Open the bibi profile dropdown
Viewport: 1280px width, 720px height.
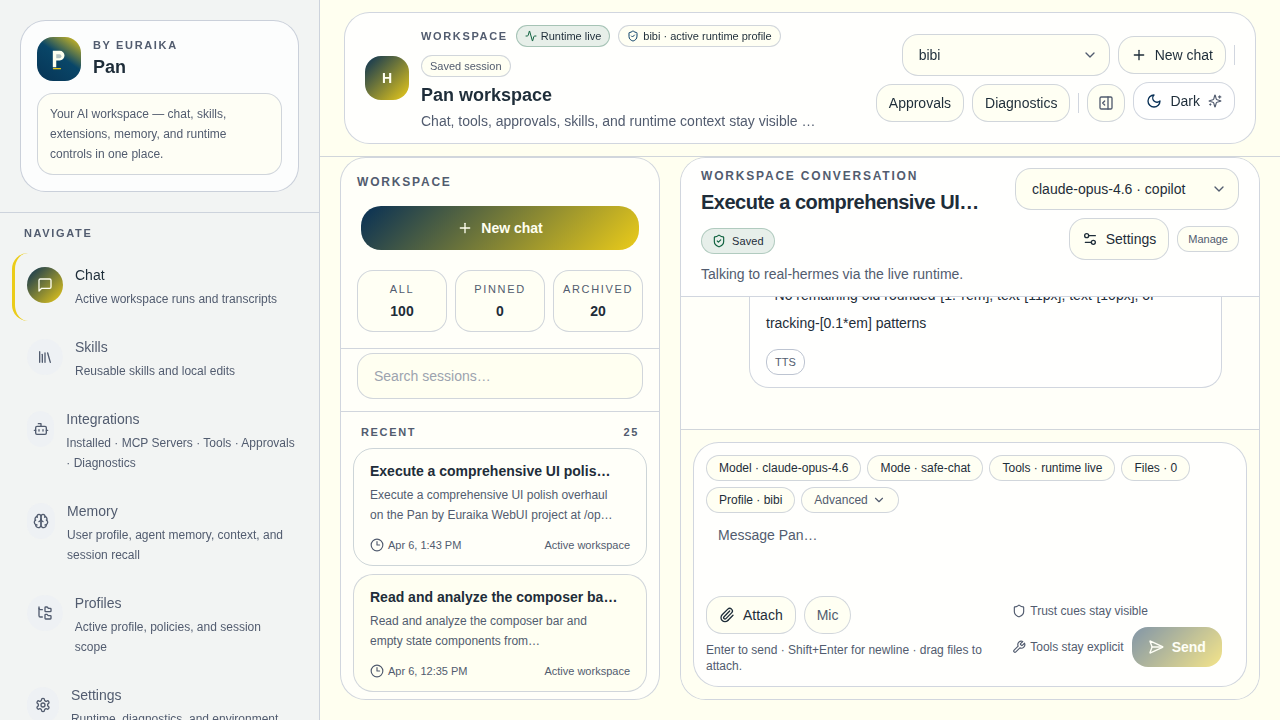point(1006,55)
